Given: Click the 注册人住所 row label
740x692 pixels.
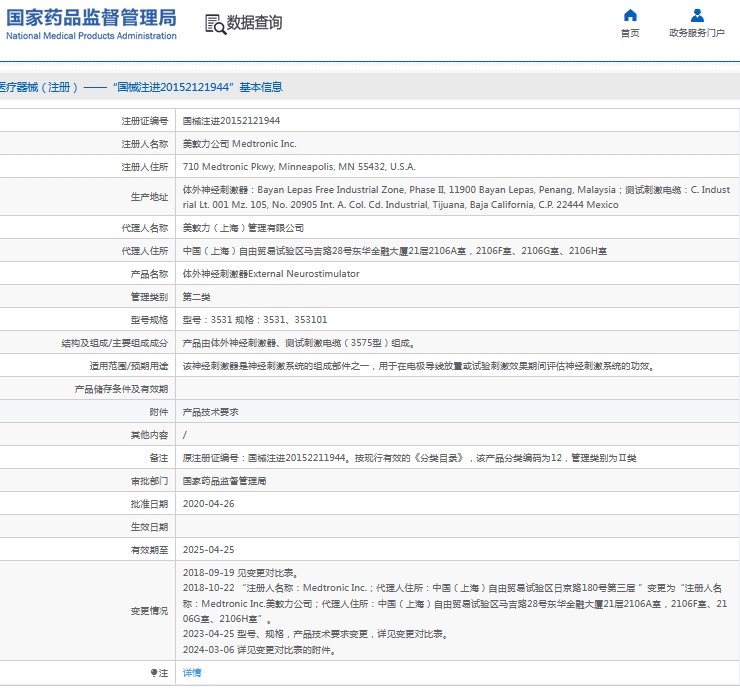Looking at the screenshot, I should pyautogui.click(x=144, y=167).
